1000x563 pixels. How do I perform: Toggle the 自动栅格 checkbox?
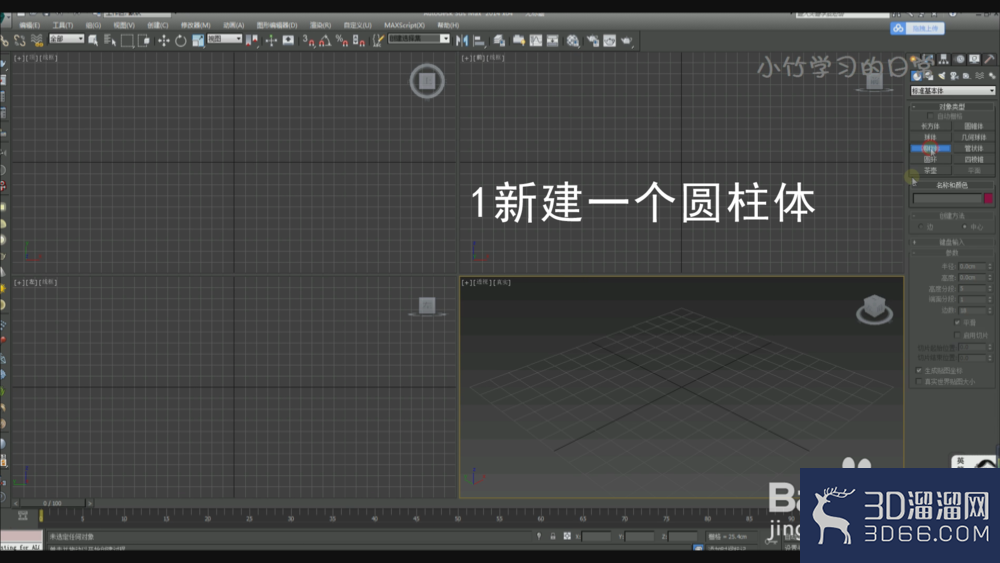tap(930, 116)
